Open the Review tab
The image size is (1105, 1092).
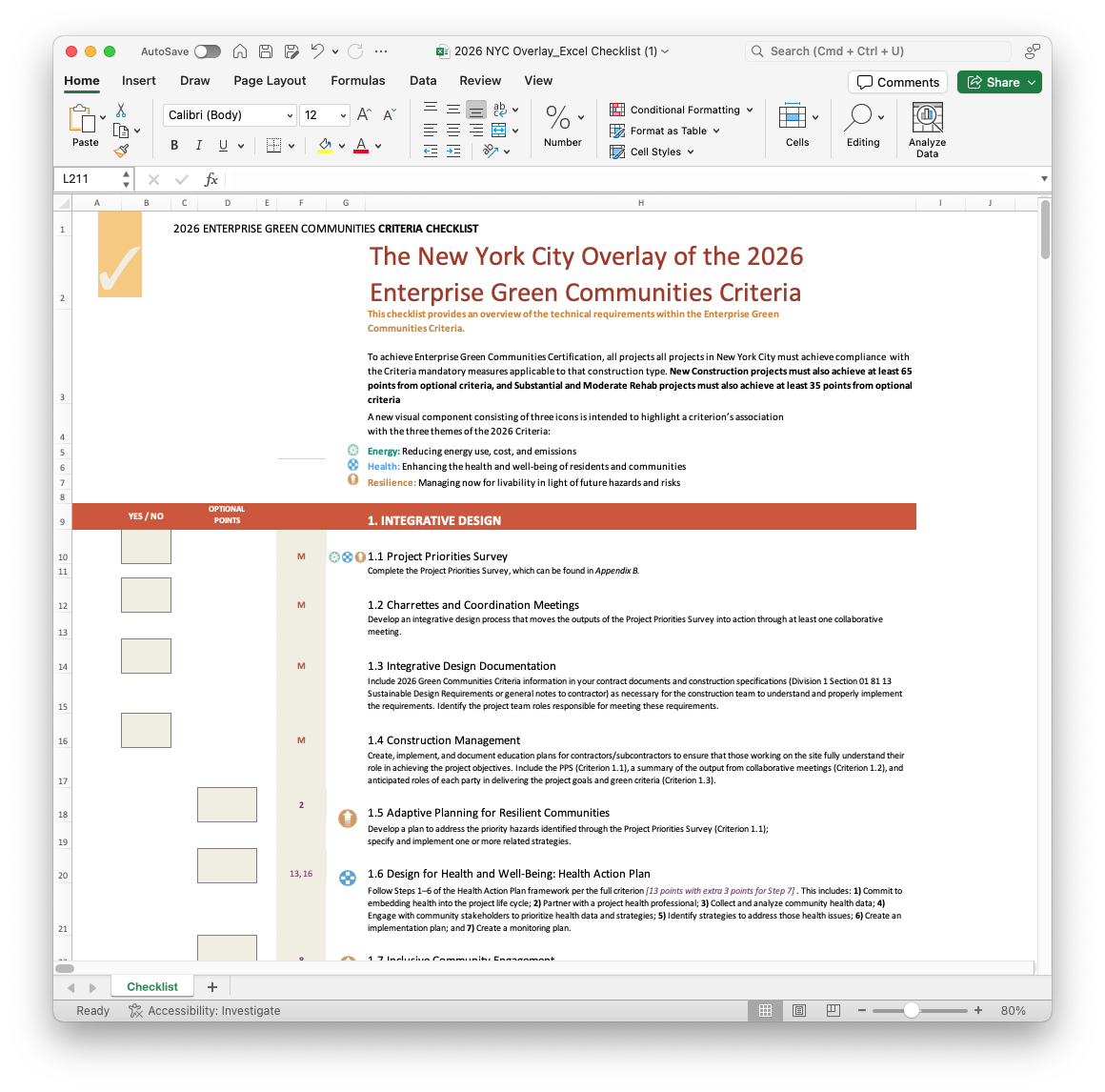[480, 80]
